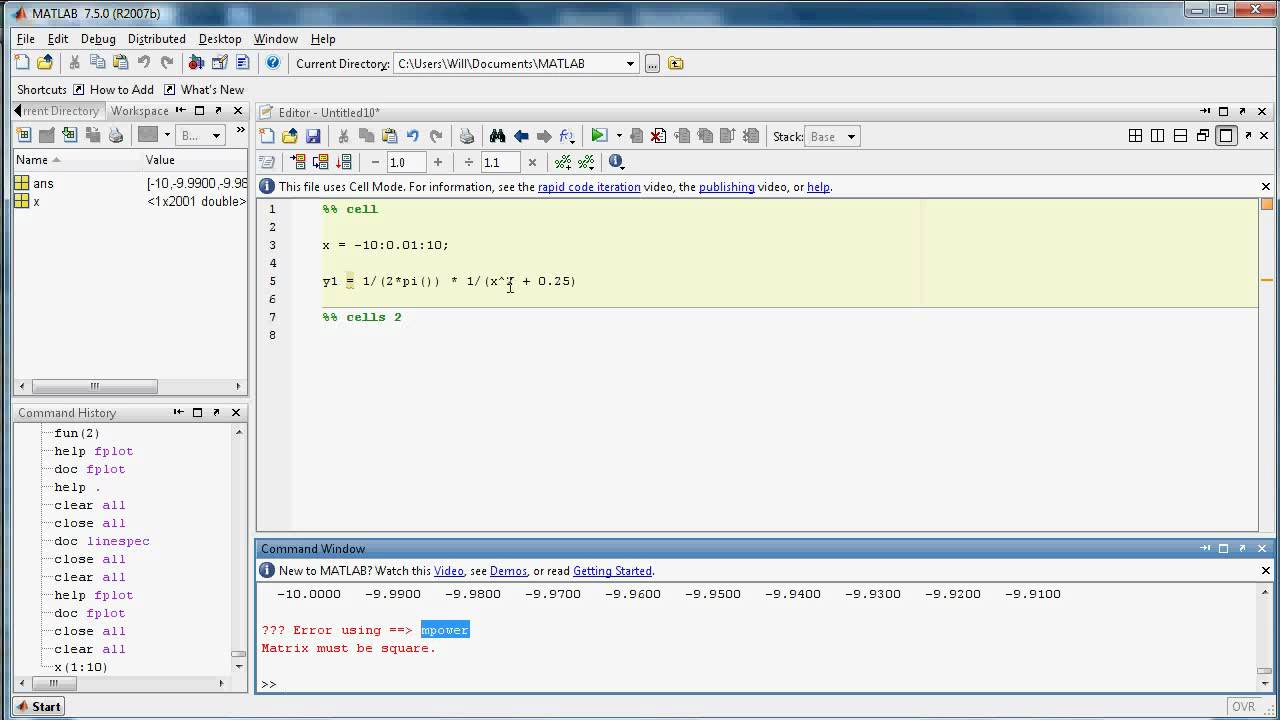Click the Video link in Command Window
The width and height of the screenshot is (1280, 720).
tap(448, 571)
